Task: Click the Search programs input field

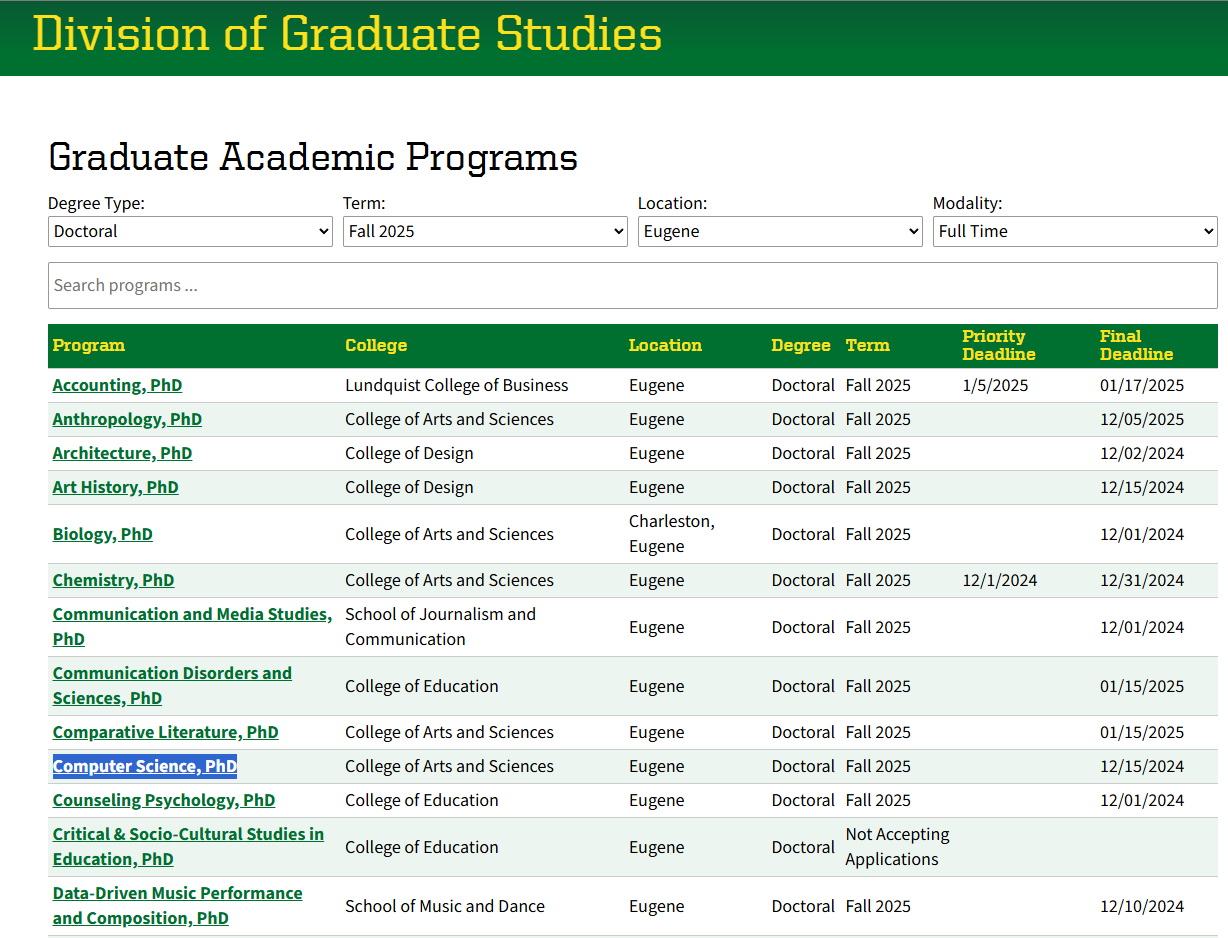Action: [632, 286]
